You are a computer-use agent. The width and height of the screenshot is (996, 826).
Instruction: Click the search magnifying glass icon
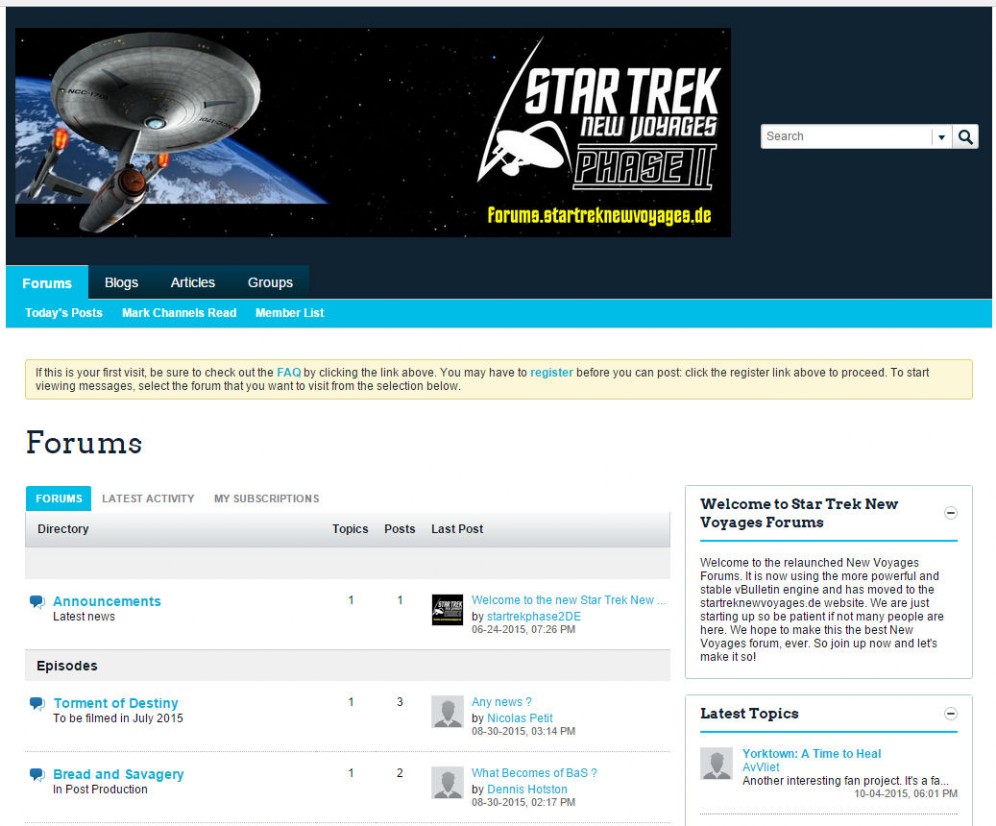pos(965,137)
